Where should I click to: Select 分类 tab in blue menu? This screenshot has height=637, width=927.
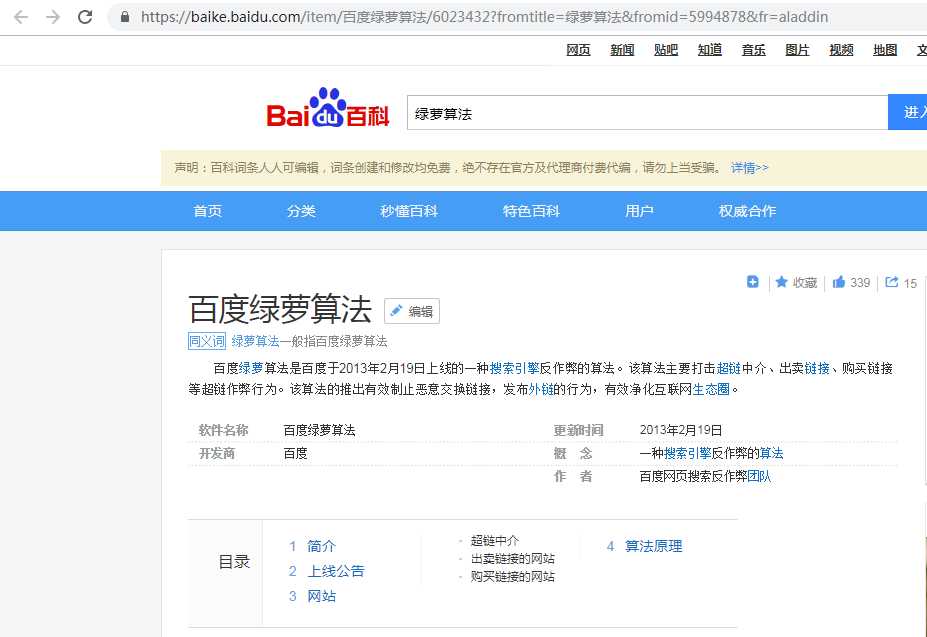tap(301, 211)
